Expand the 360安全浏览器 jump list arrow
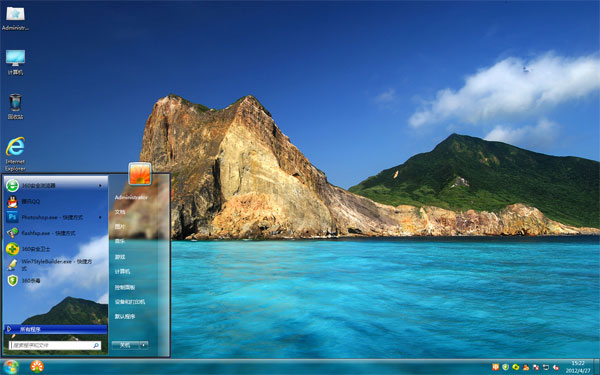 (100, 186)
